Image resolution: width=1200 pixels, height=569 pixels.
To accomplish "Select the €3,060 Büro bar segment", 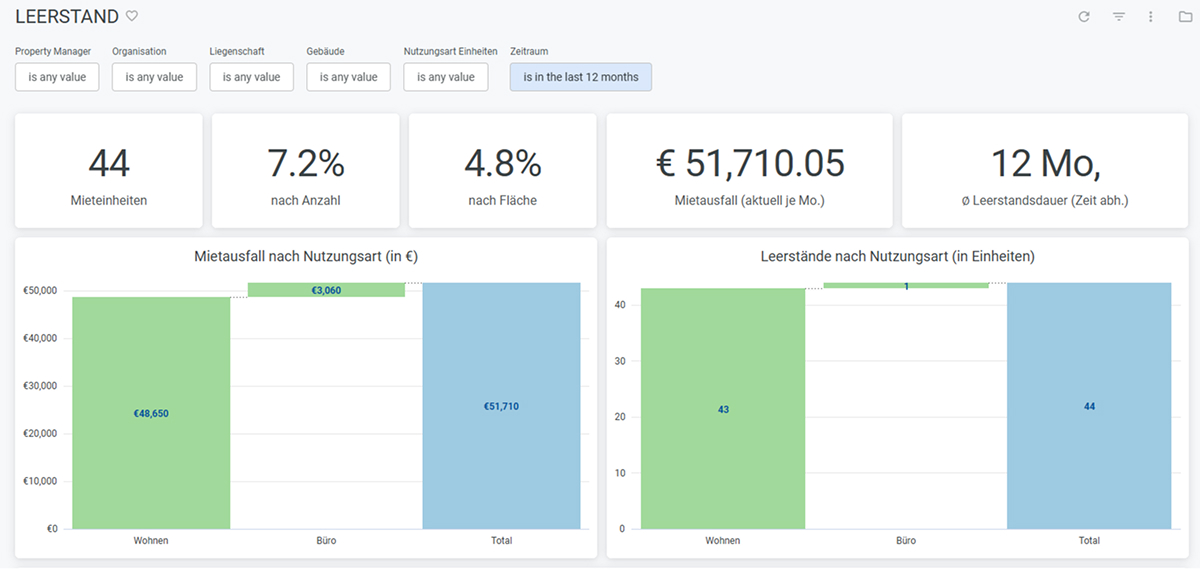I will (326, 290).
